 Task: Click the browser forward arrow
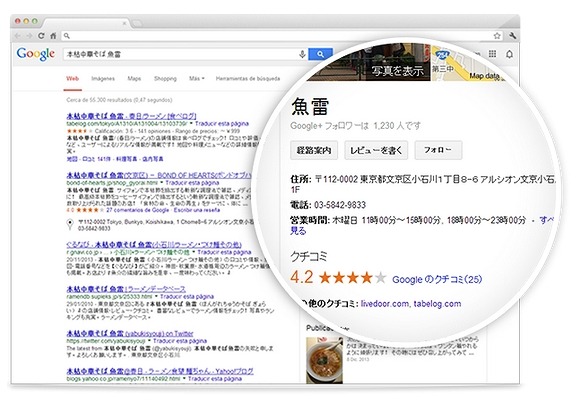29,36
